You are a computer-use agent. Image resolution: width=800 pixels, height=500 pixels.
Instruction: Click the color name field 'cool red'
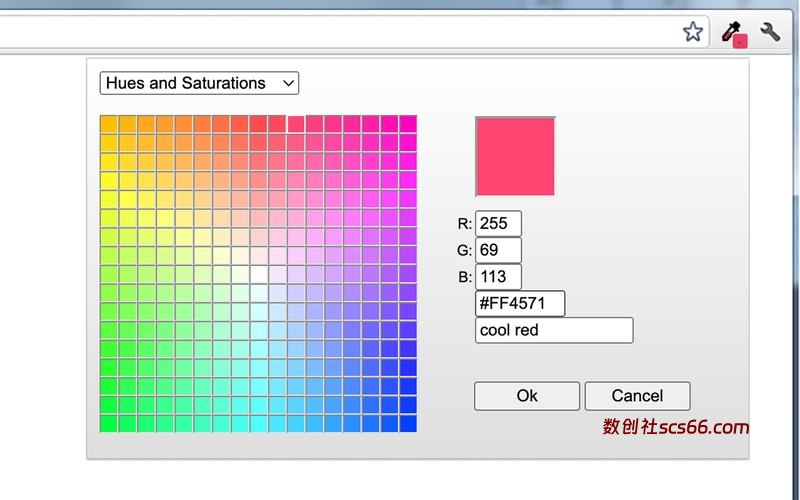(554, 330)
